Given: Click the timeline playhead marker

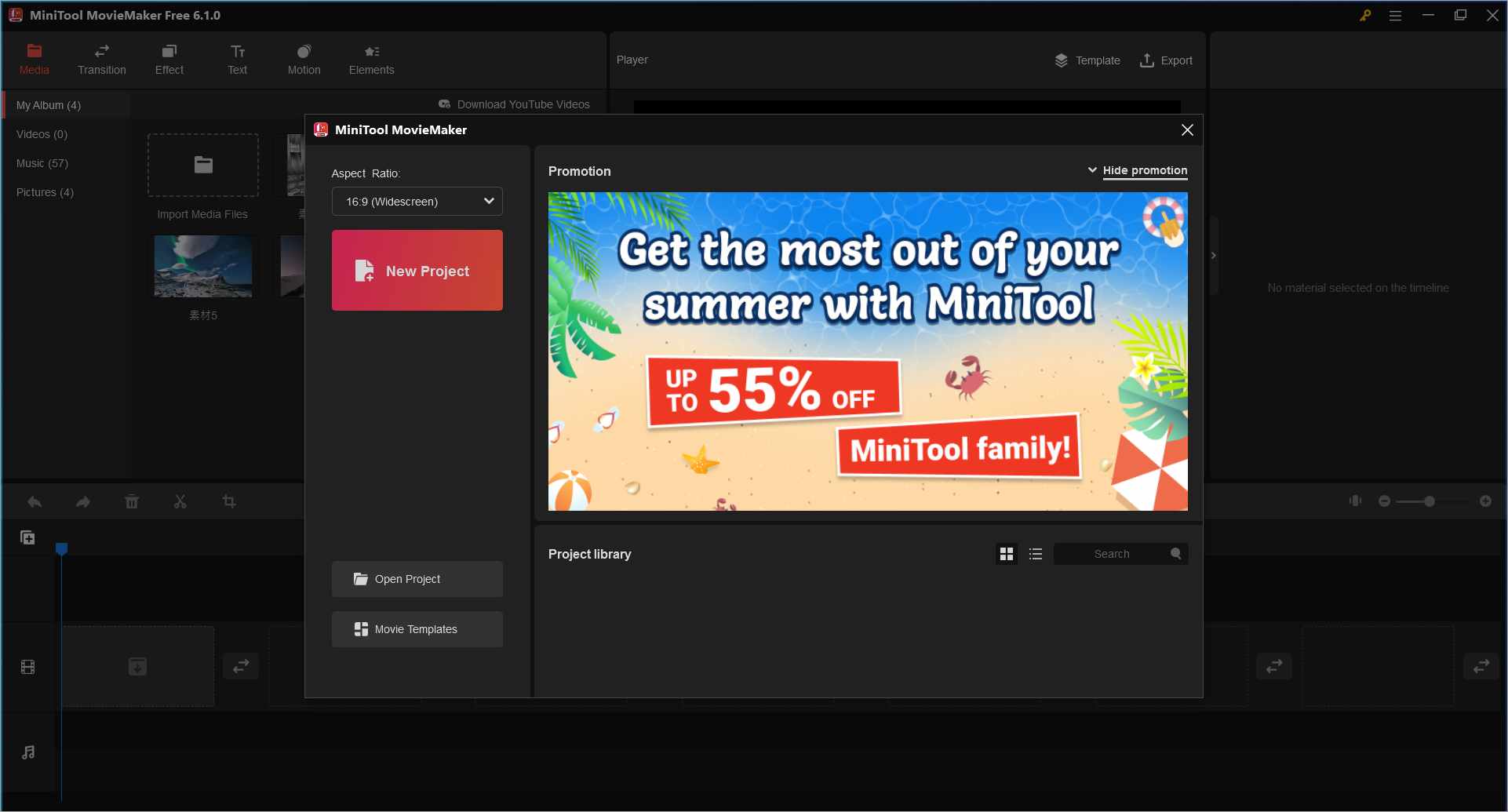Looking at the screenshot, I should point(61,548).
